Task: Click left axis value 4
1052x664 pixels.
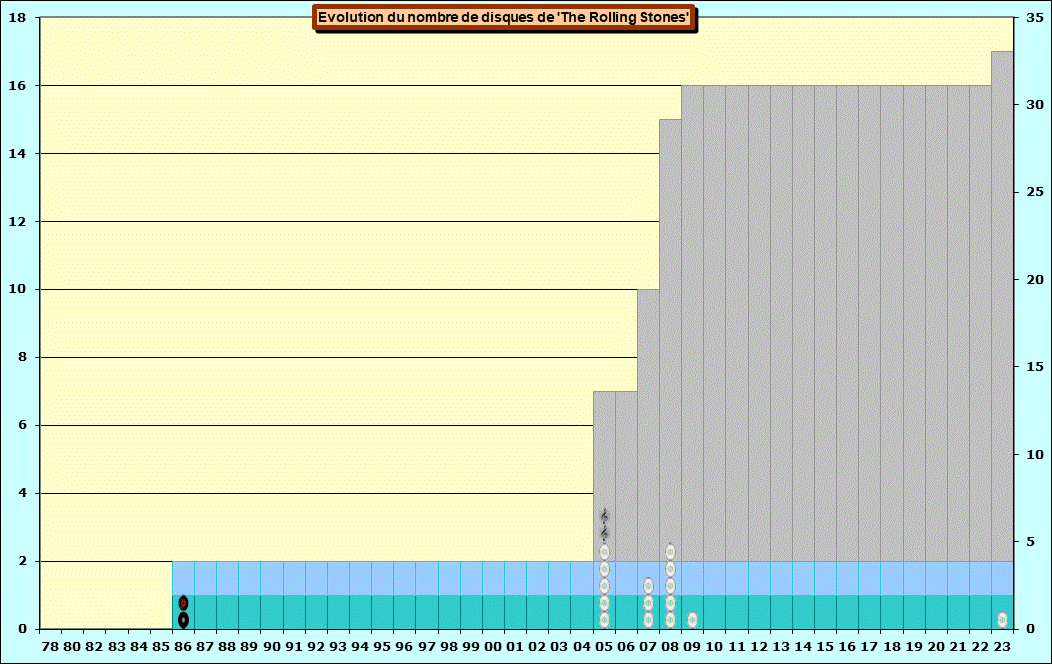Action: tap(23, 493)
